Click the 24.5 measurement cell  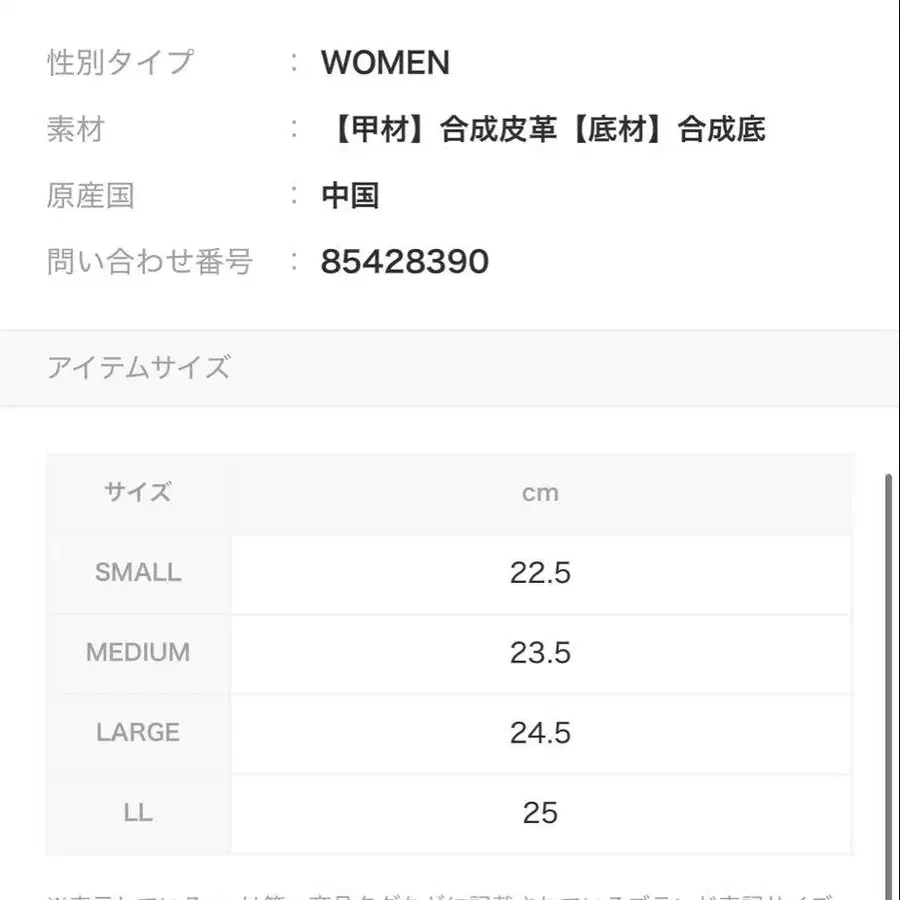pyautogui.click(x=540, y=733)
